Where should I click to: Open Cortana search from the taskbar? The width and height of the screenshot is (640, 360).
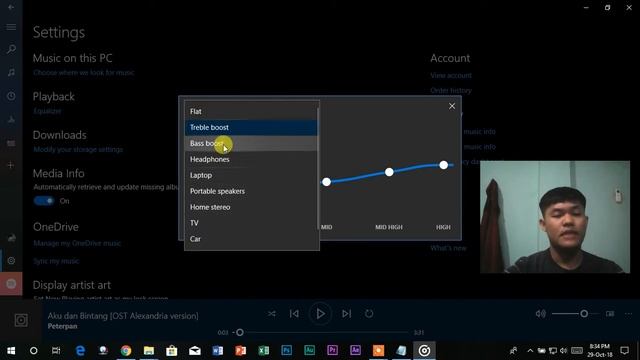[34, 351]
